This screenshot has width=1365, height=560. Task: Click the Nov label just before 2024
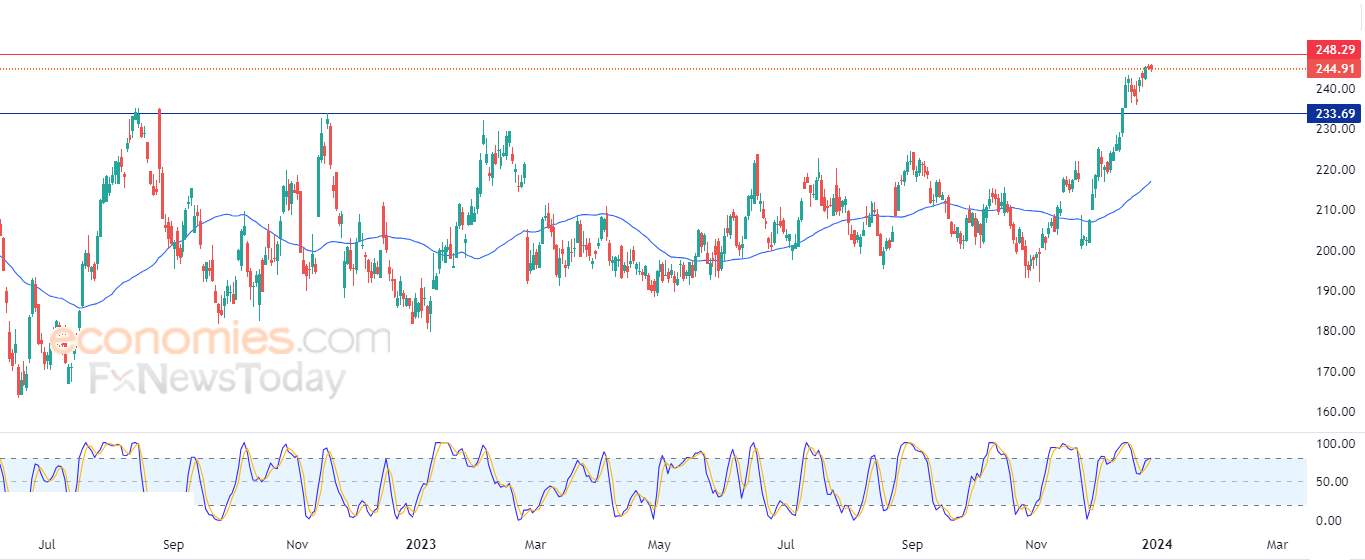[1036, 545]
